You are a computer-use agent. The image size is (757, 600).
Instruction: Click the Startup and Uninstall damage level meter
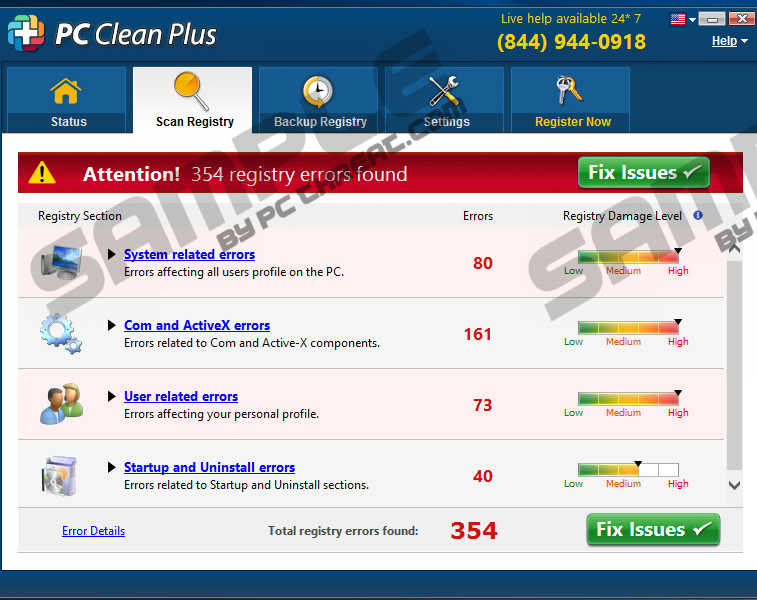pyautogui.click(x=628, y=469)
